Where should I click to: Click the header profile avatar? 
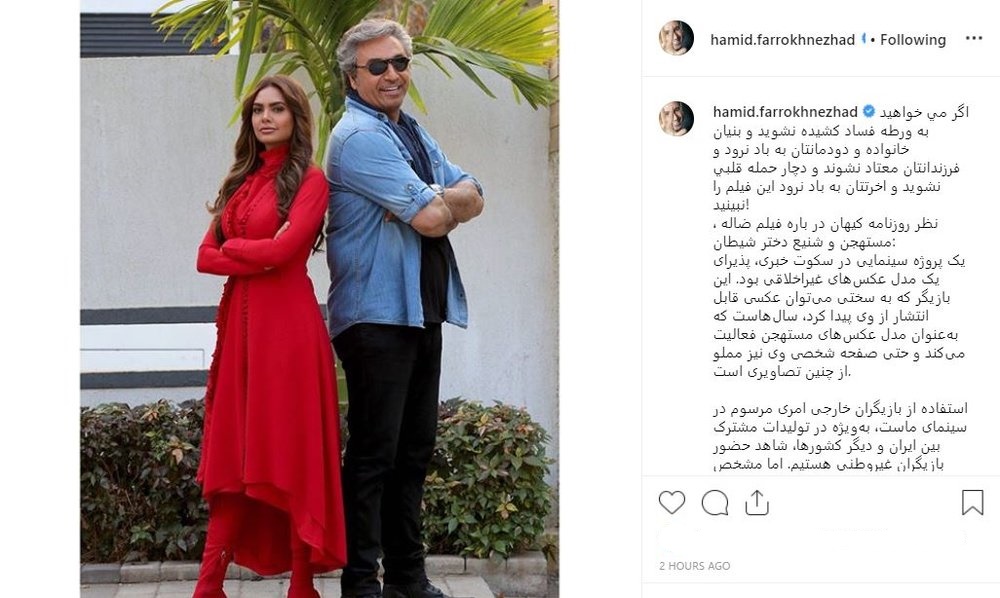[676, 38]
